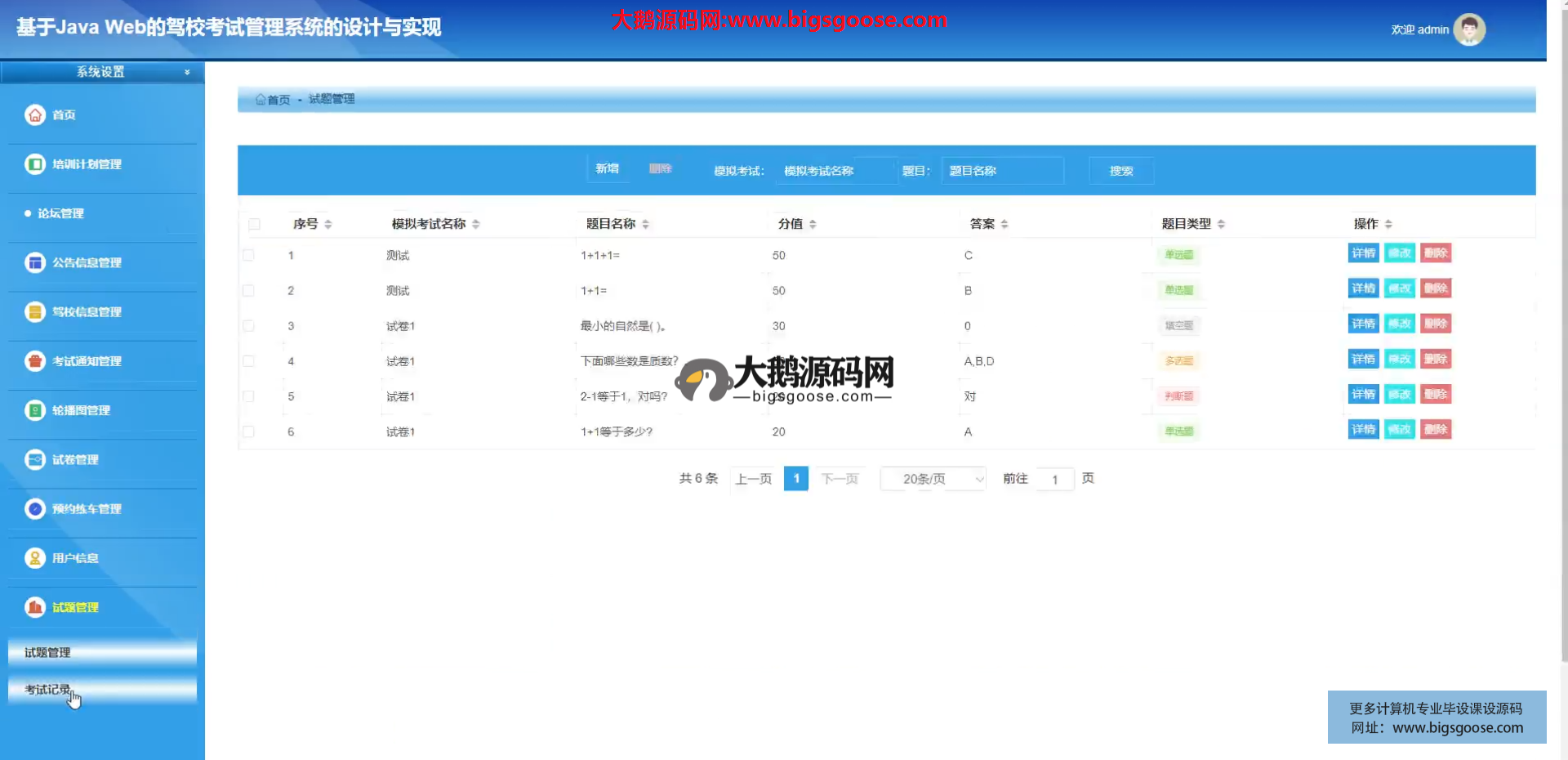Select the 试题管理 submenu item
The height and width of the screenshot is (760, 1568).
click(x=47, y=652)
